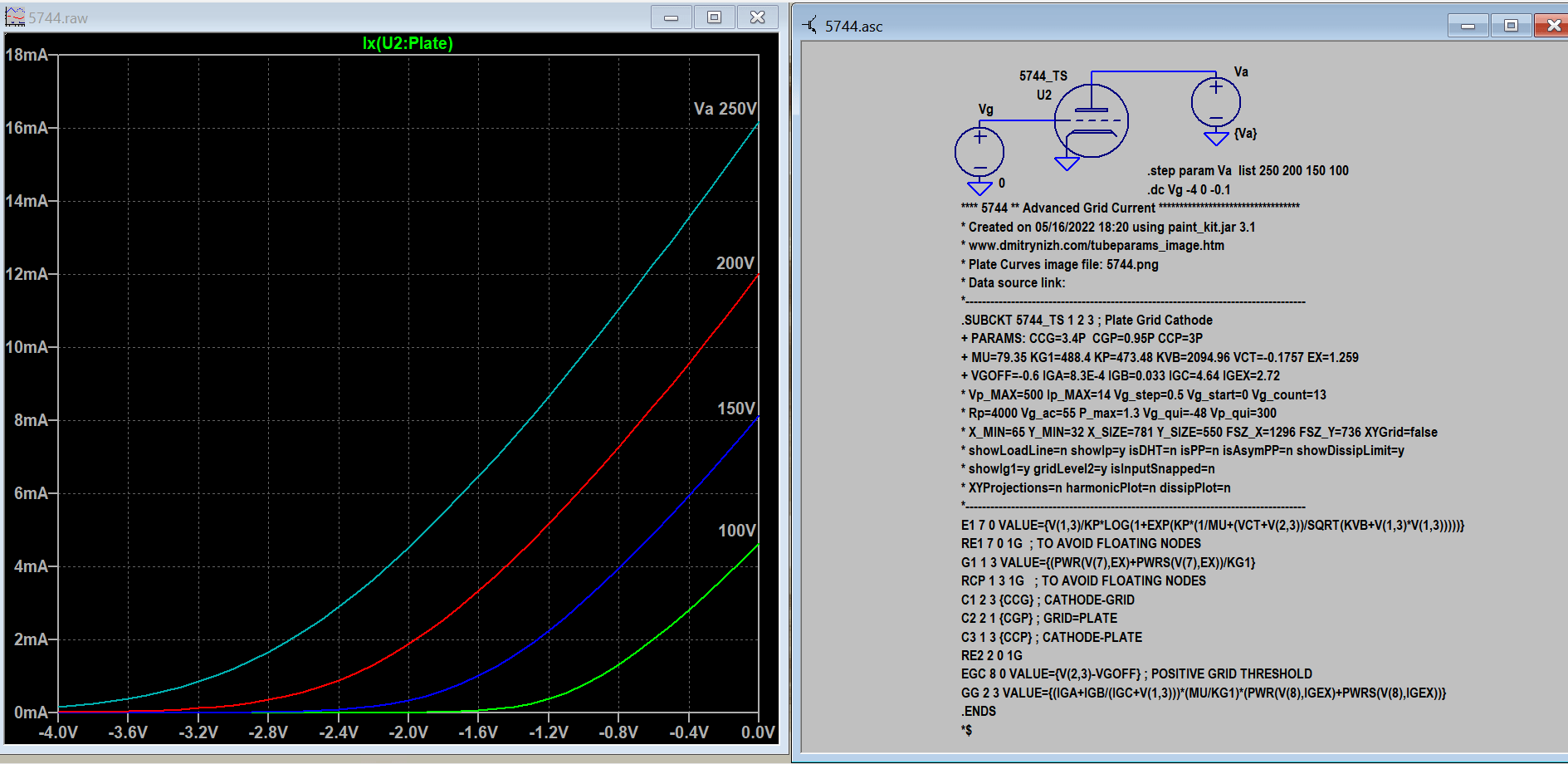The height and width of the screenshot is (764, 1568).
Task: Click the C1 2 3 {CCG} CATHODE-GRID line
Action: 1048,600
